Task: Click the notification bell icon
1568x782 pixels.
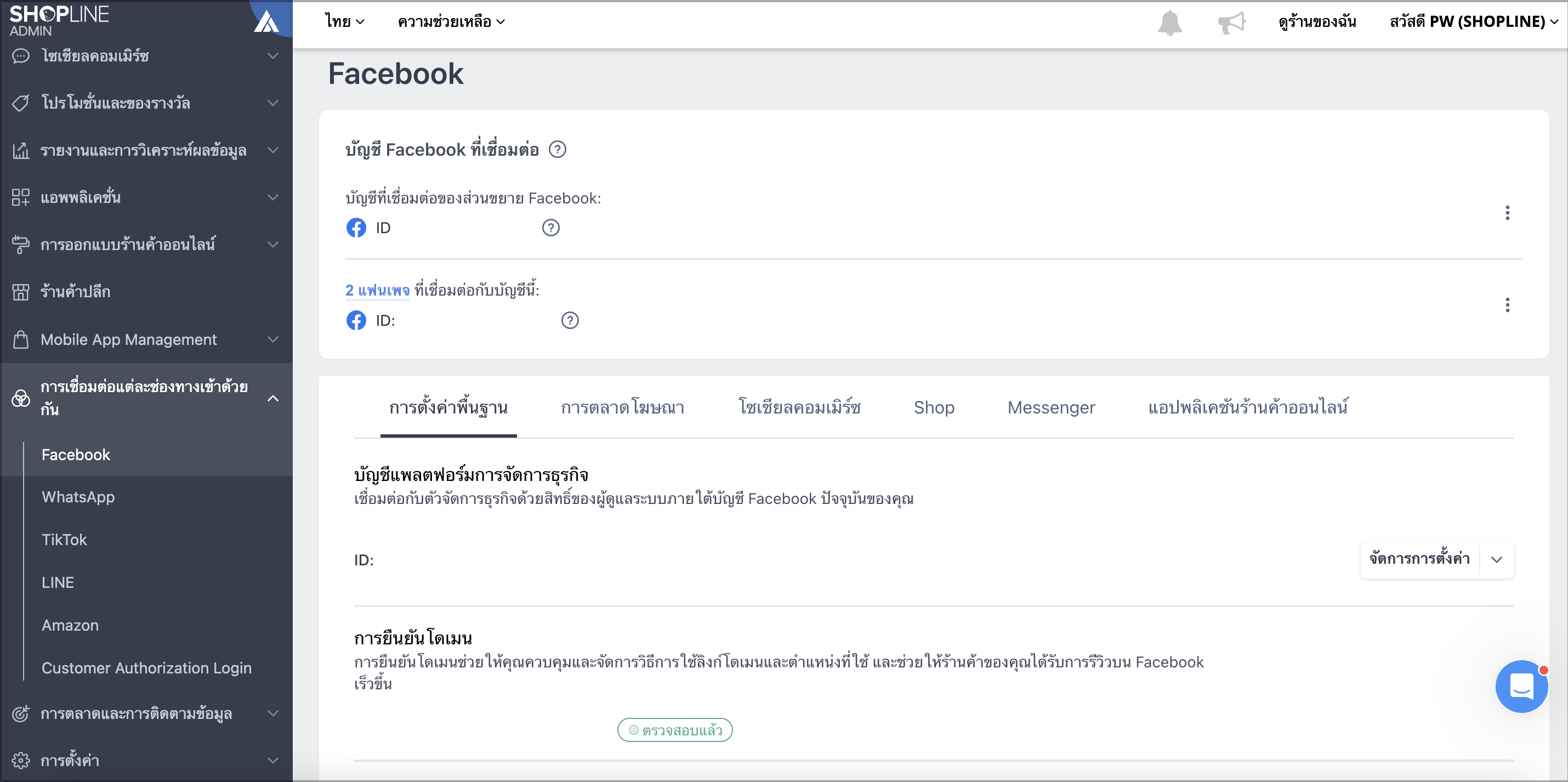Action: pos(1169,22)
